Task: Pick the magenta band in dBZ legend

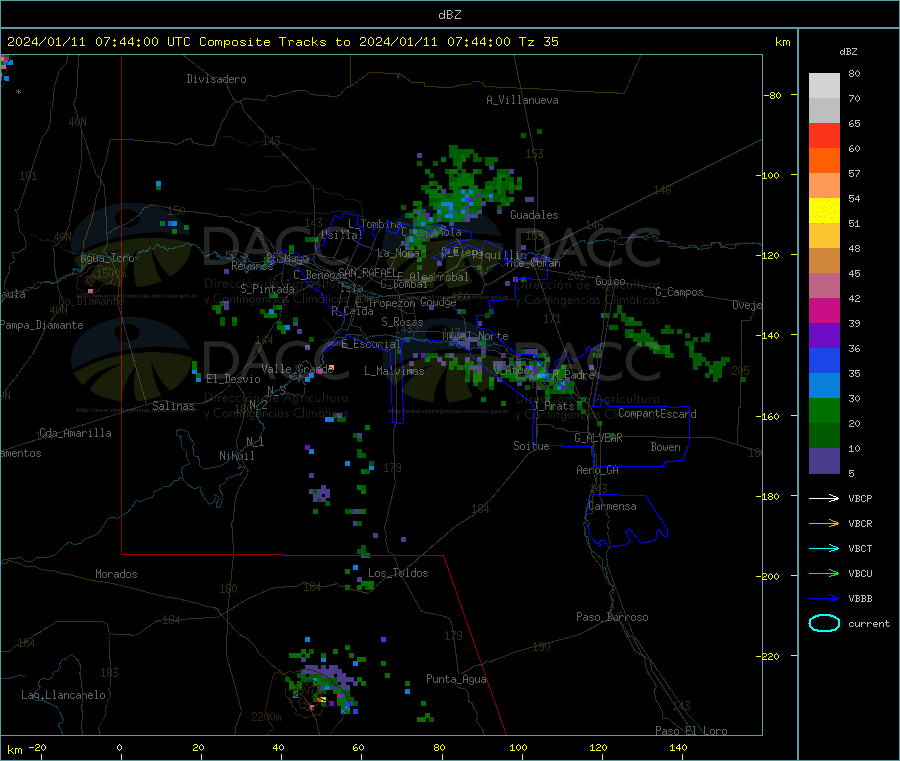Action: (x=824, y=310)
